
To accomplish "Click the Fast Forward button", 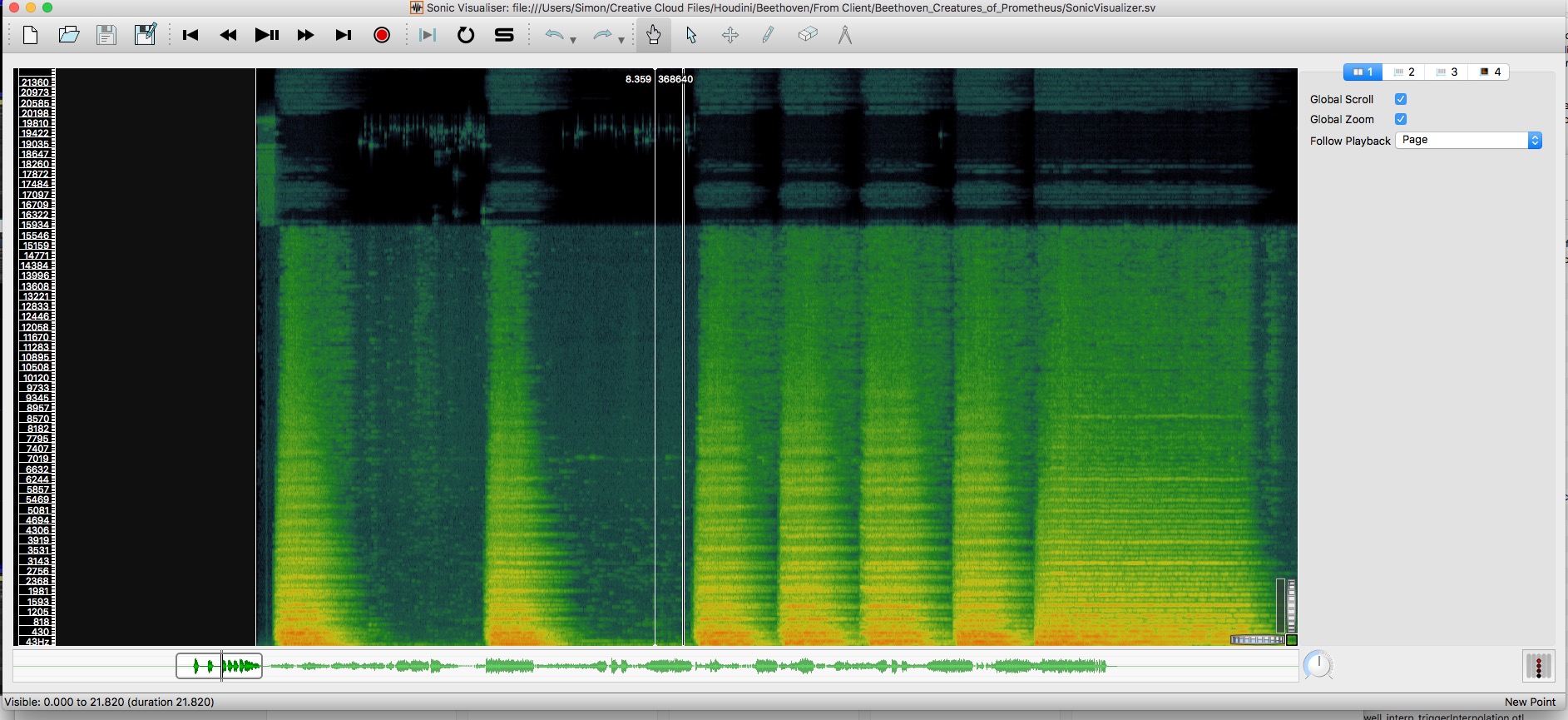I will (x=305, y=35).
